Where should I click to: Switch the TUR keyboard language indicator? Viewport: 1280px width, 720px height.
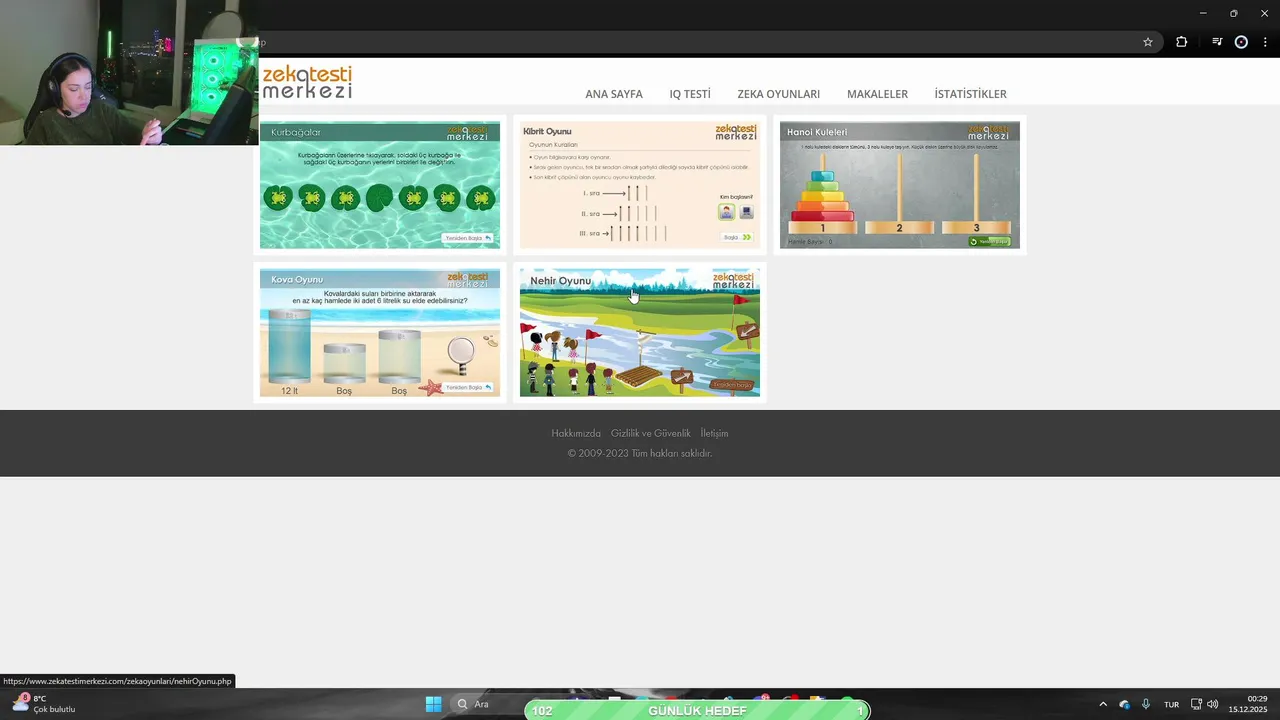(x=1171, y=704)
